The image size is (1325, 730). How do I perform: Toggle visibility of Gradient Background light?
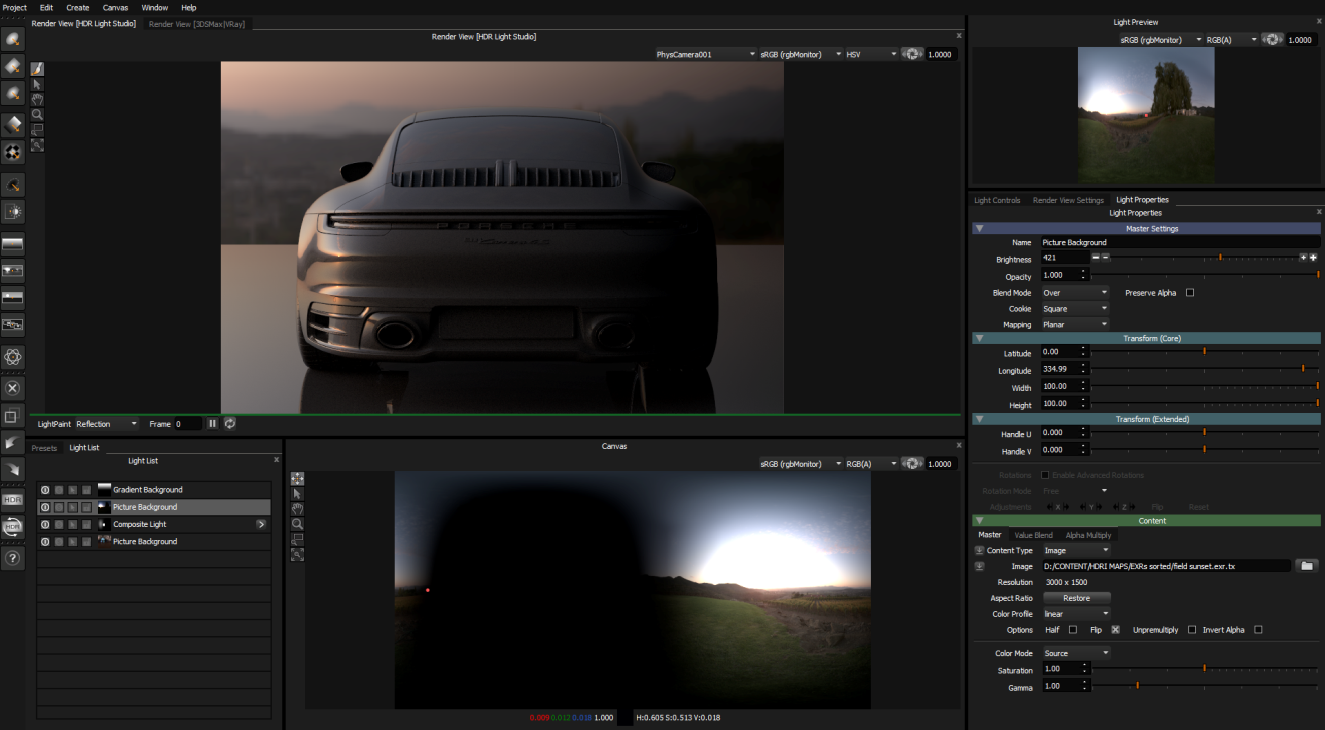pos(45,490)
